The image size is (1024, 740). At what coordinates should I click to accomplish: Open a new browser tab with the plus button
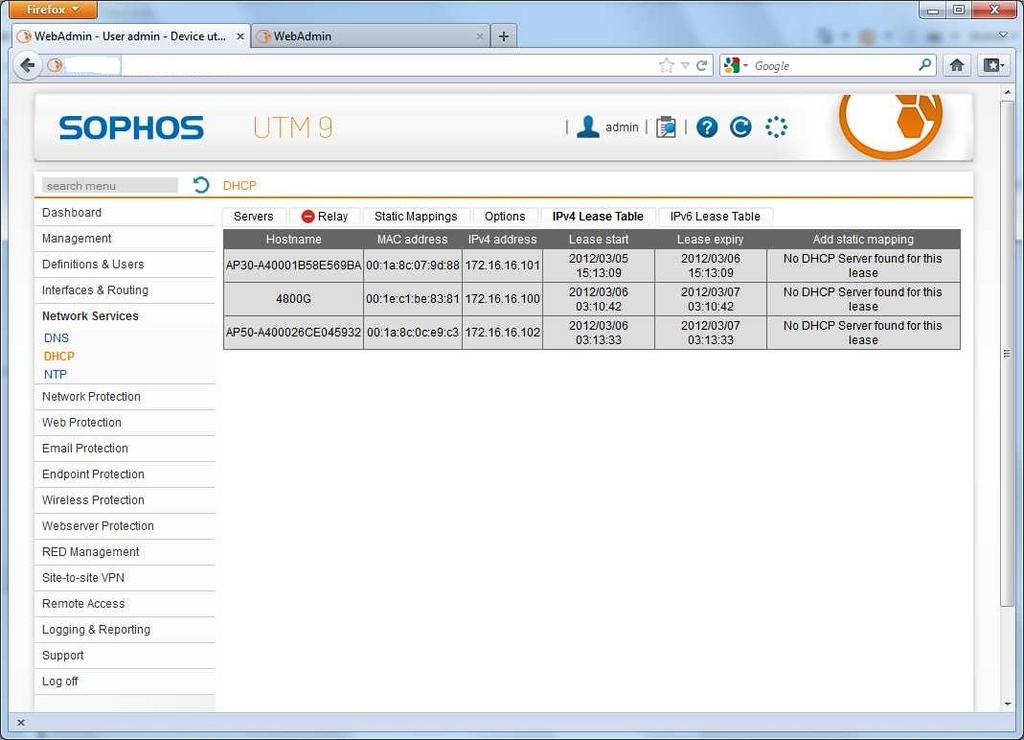pyautogui.click(x=504, y=37)
